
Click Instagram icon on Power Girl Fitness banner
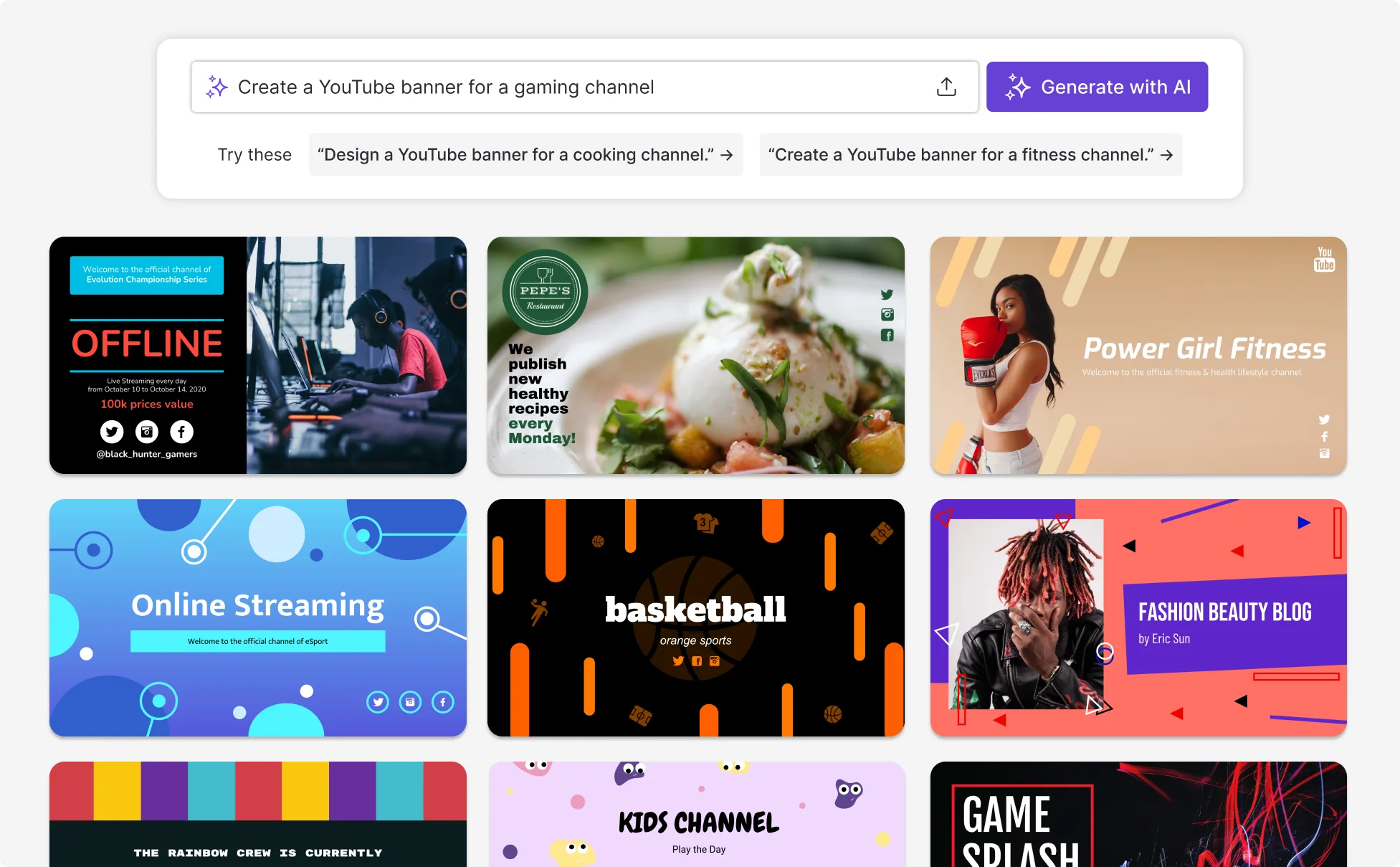1325,453
